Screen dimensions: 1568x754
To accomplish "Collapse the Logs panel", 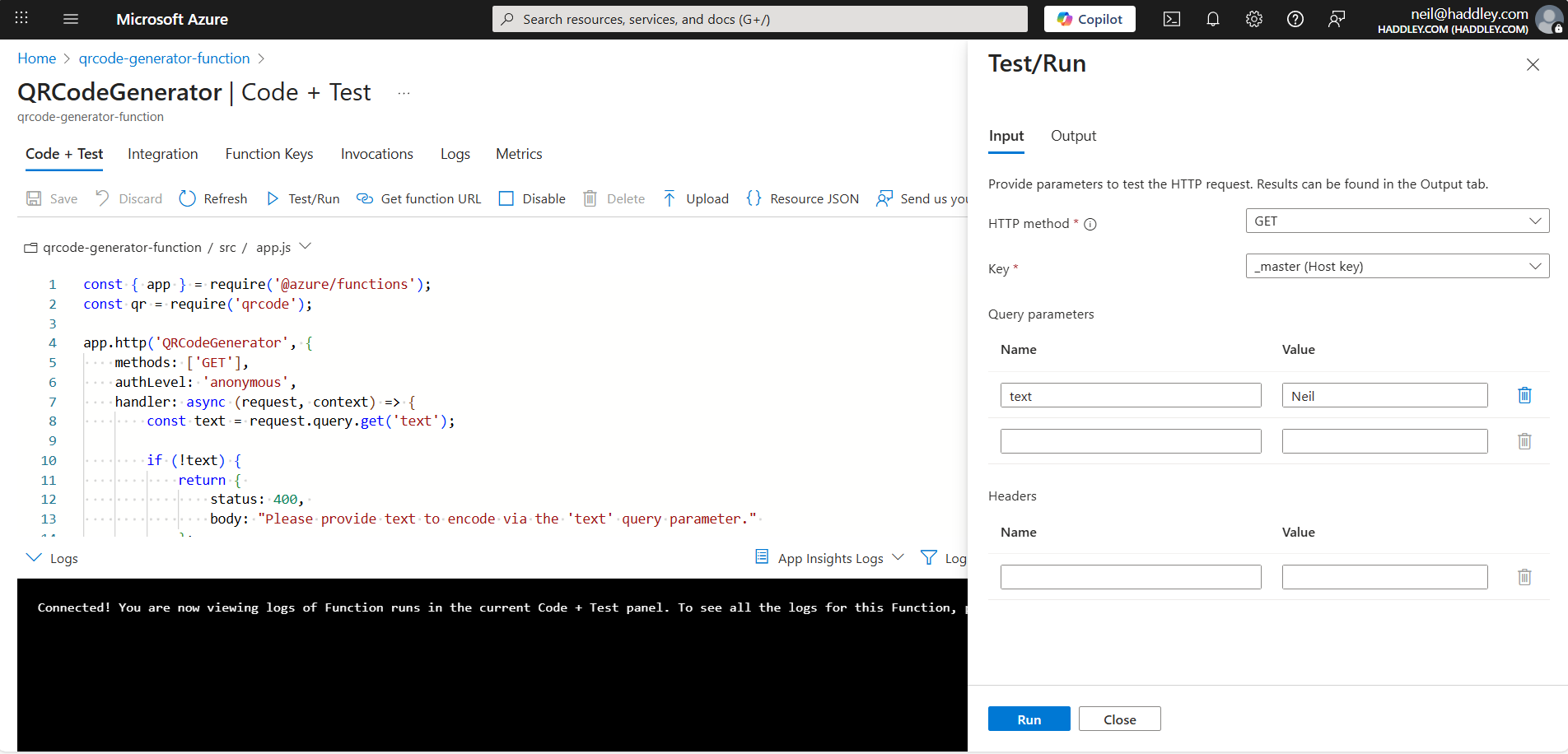I will (x=34, y=557).
